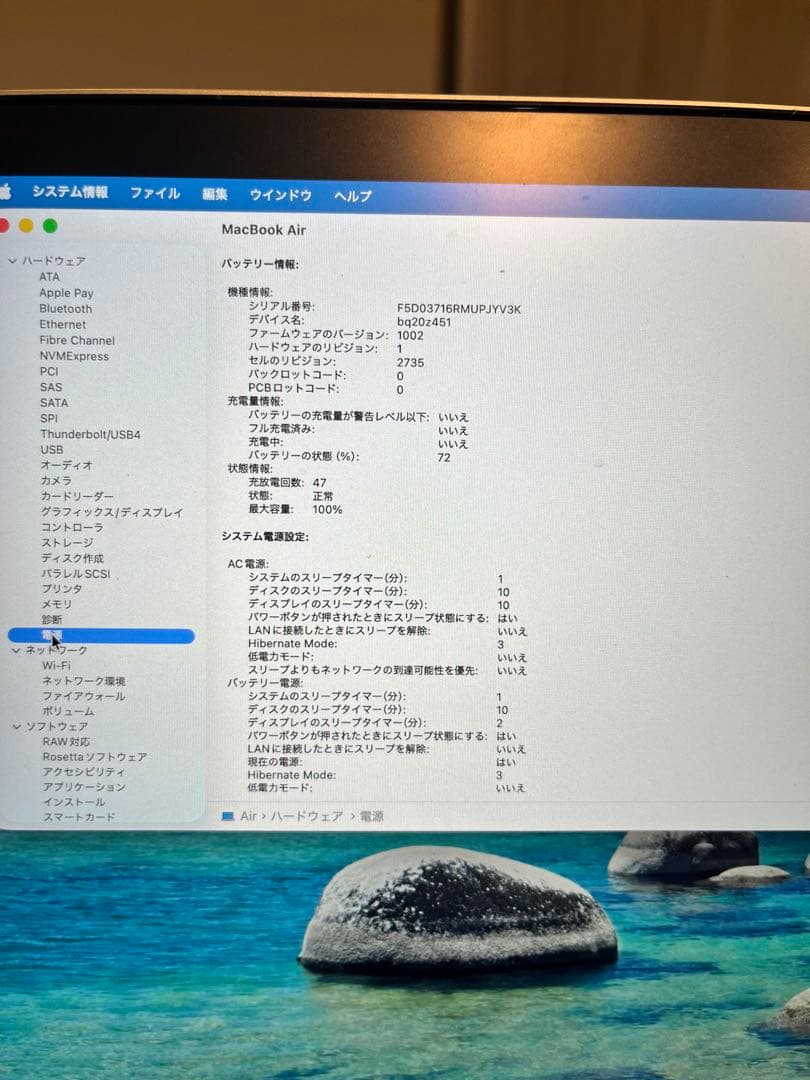This screenshot has width=810, height=1080.
Task: Collapse the ハードウェア section
Action: click(x=12, y=260)
